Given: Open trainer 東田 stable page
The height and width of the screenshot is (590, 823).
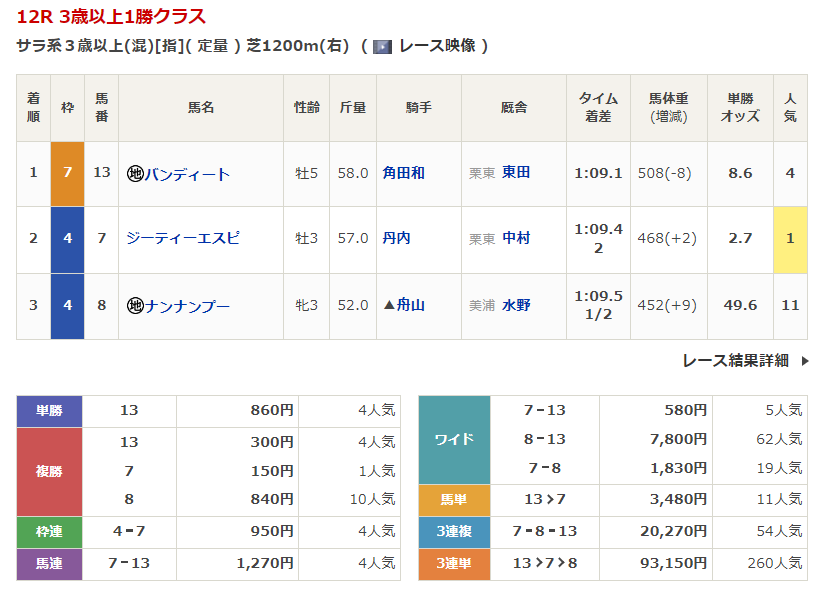Looking at the screenshot, I should pyautogui.click(x=516, y=172).
